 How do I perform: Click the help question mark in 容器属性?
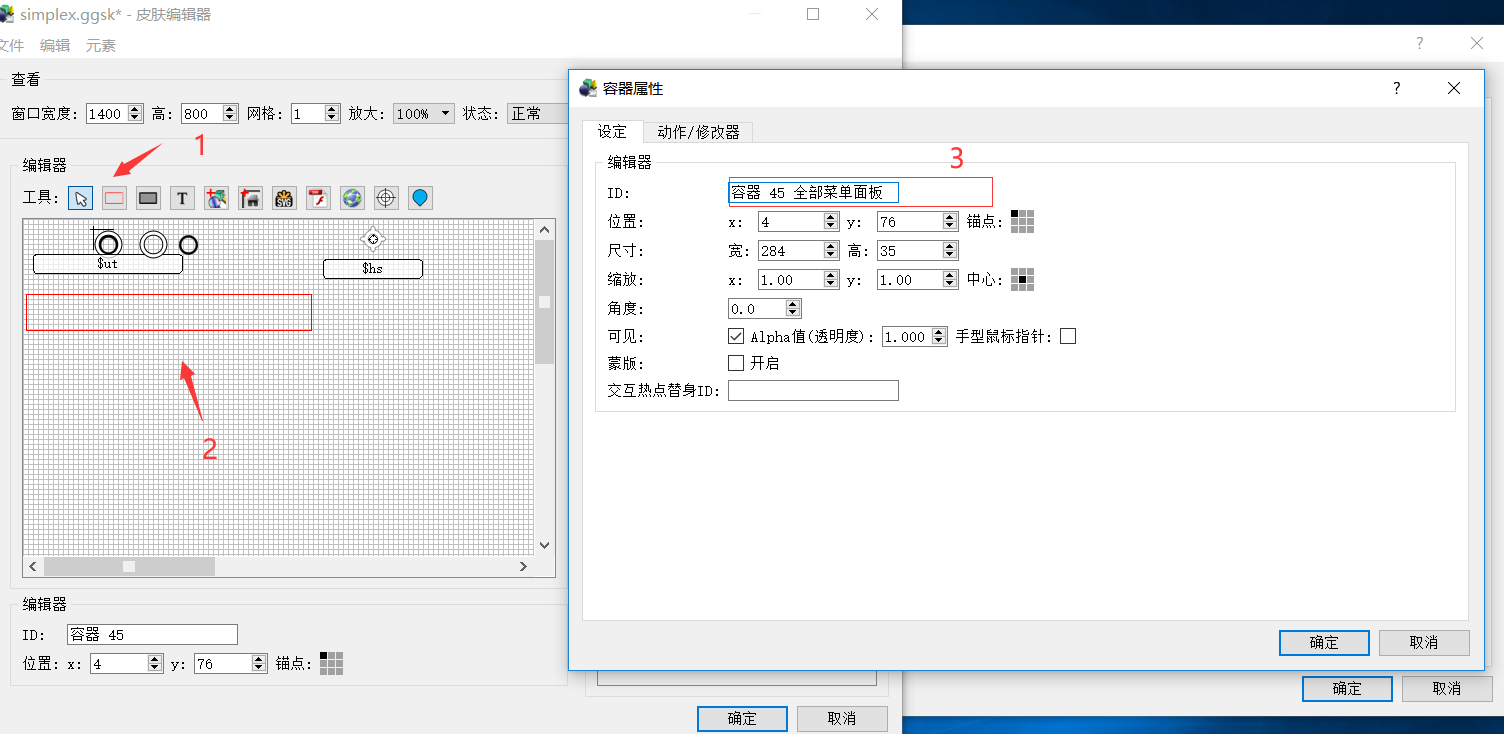1397,88
